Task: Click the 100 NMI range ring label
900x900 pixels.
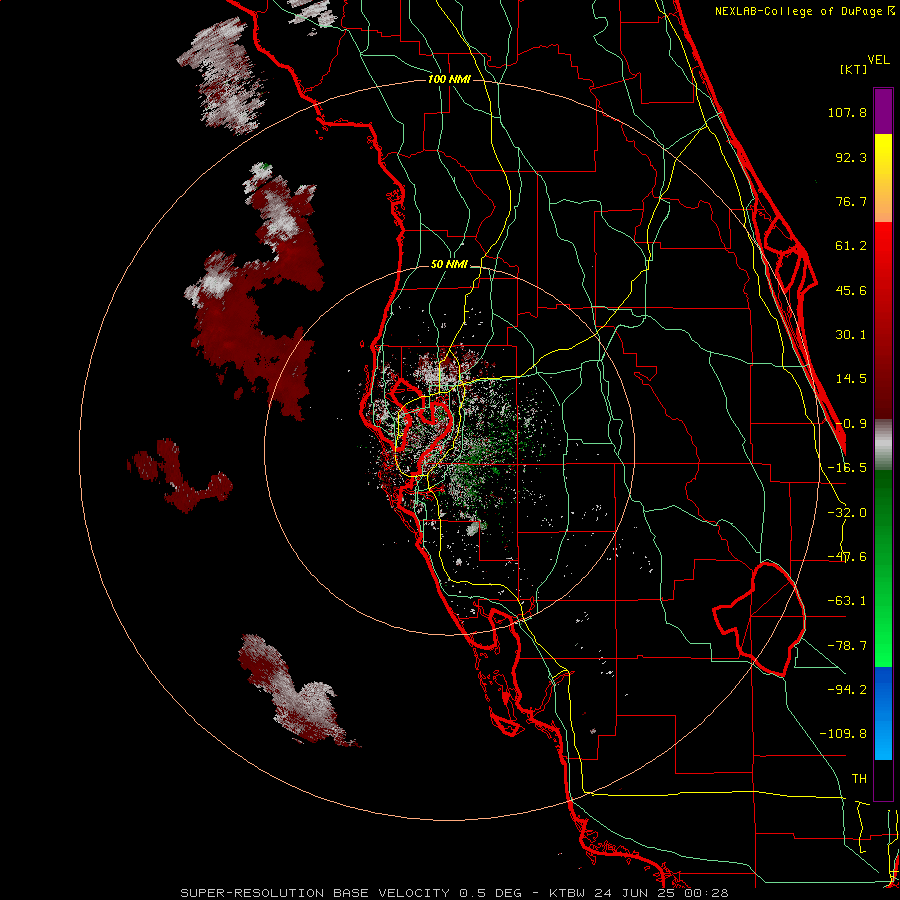Action: tap(449, 79)
